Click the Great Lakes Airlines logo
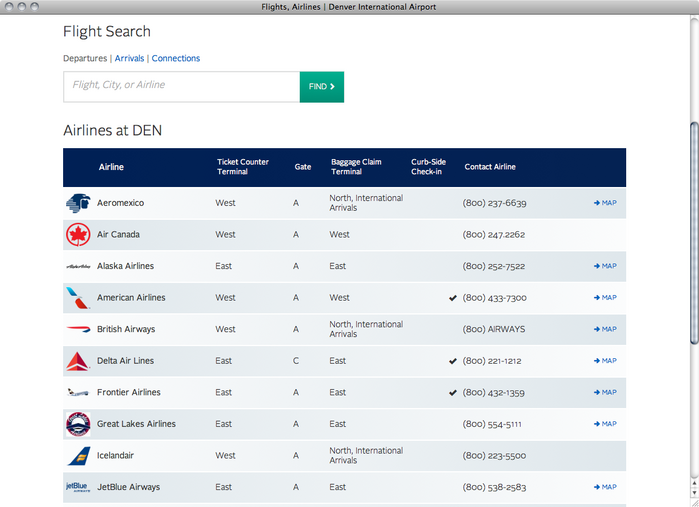Screen dimensions: 699x507 point(78,424)
